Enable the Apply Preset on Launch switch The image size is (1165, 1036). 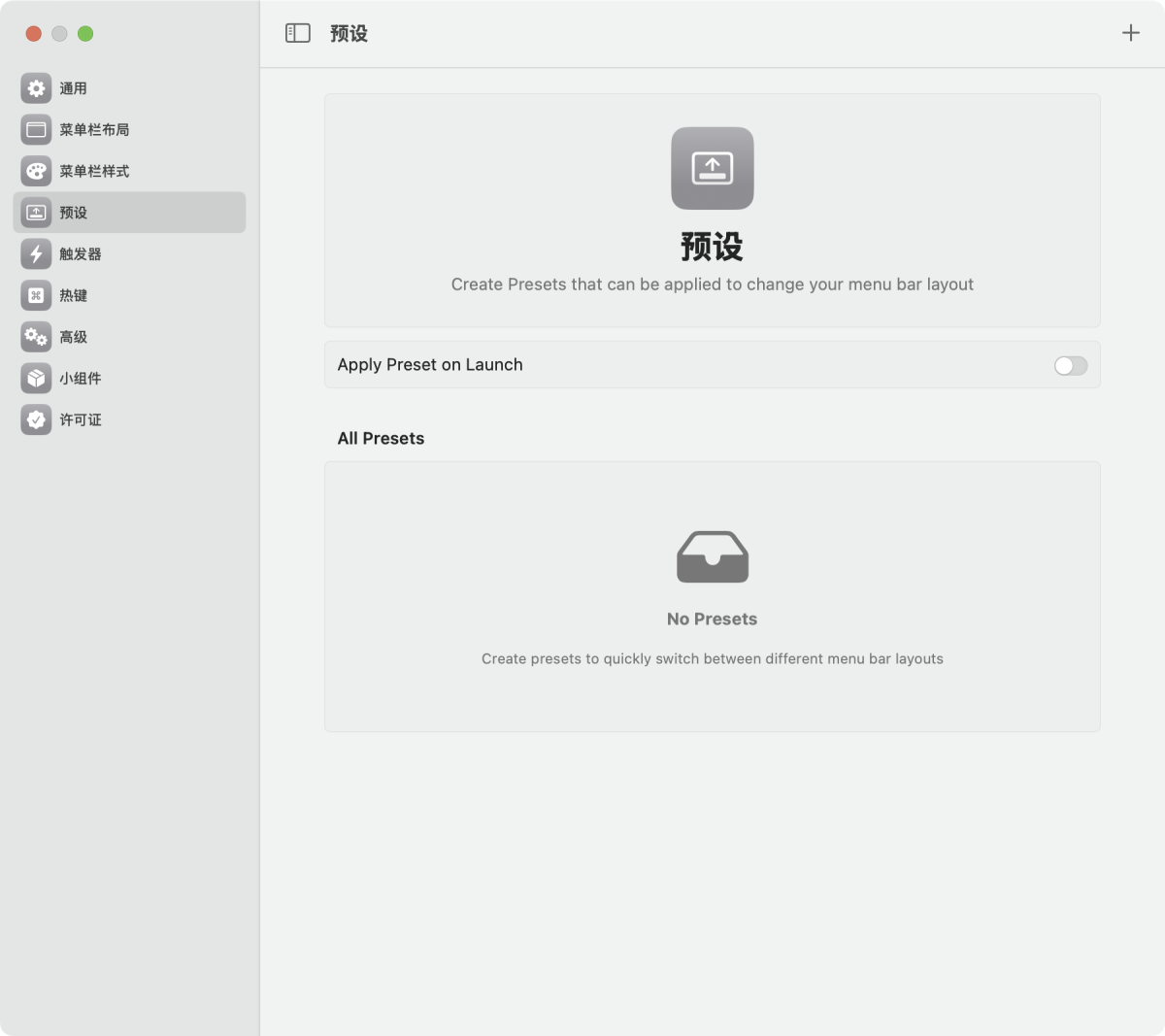click(1070, 365)
